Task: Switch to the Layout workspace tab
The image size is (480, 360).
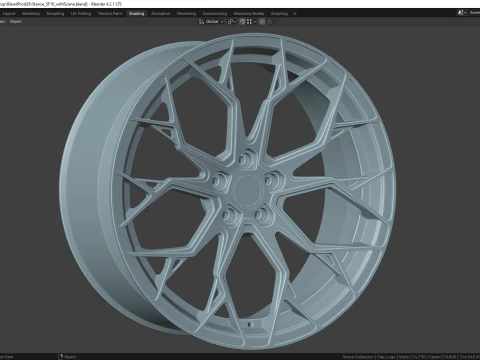Action: point(9,14)
